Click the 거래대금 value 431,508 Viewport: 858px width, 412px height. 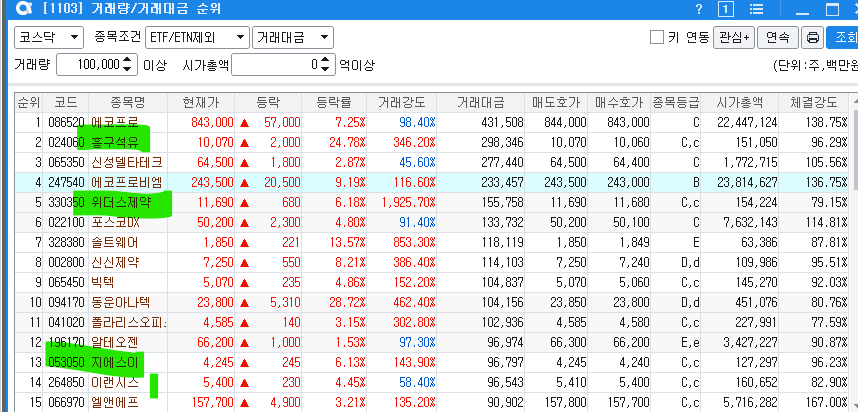(x=502, y=123)
